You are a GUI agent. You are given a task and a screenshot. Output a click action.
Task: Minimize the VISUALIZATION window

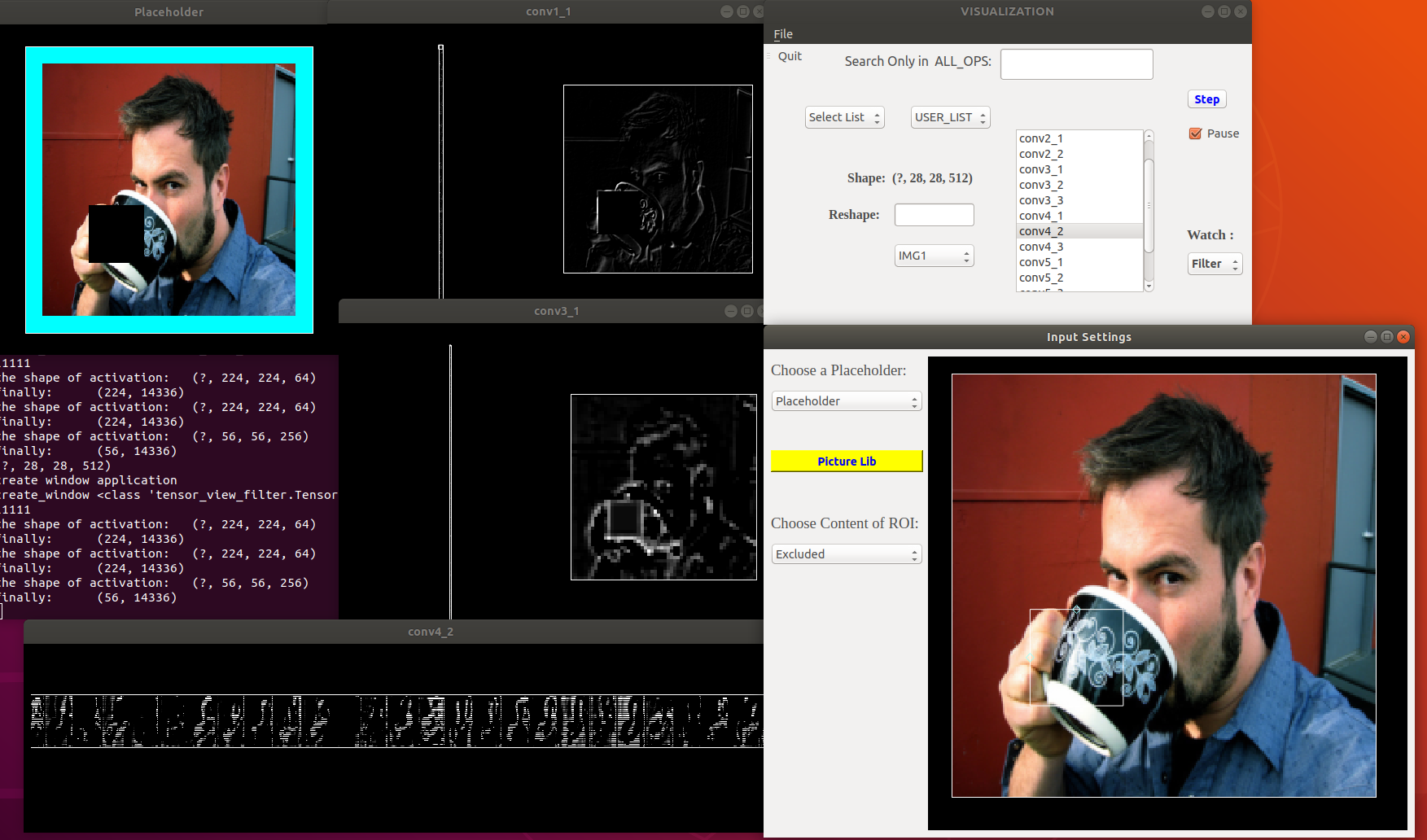point(1208,11)
